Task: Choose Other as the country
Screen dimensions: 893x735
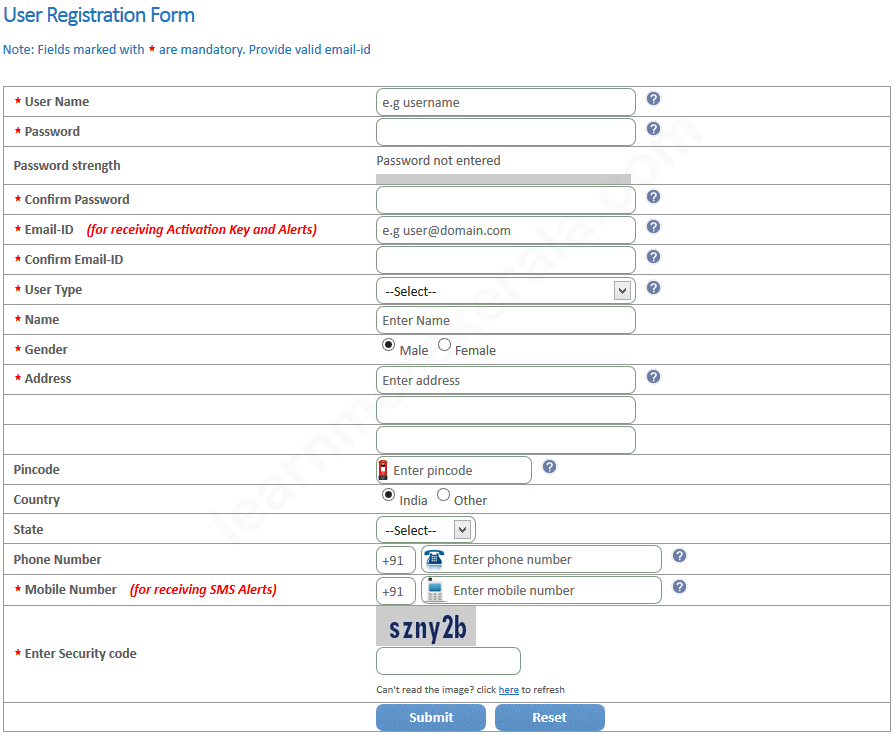Action: pyautogui.click(x=443, y=494)
